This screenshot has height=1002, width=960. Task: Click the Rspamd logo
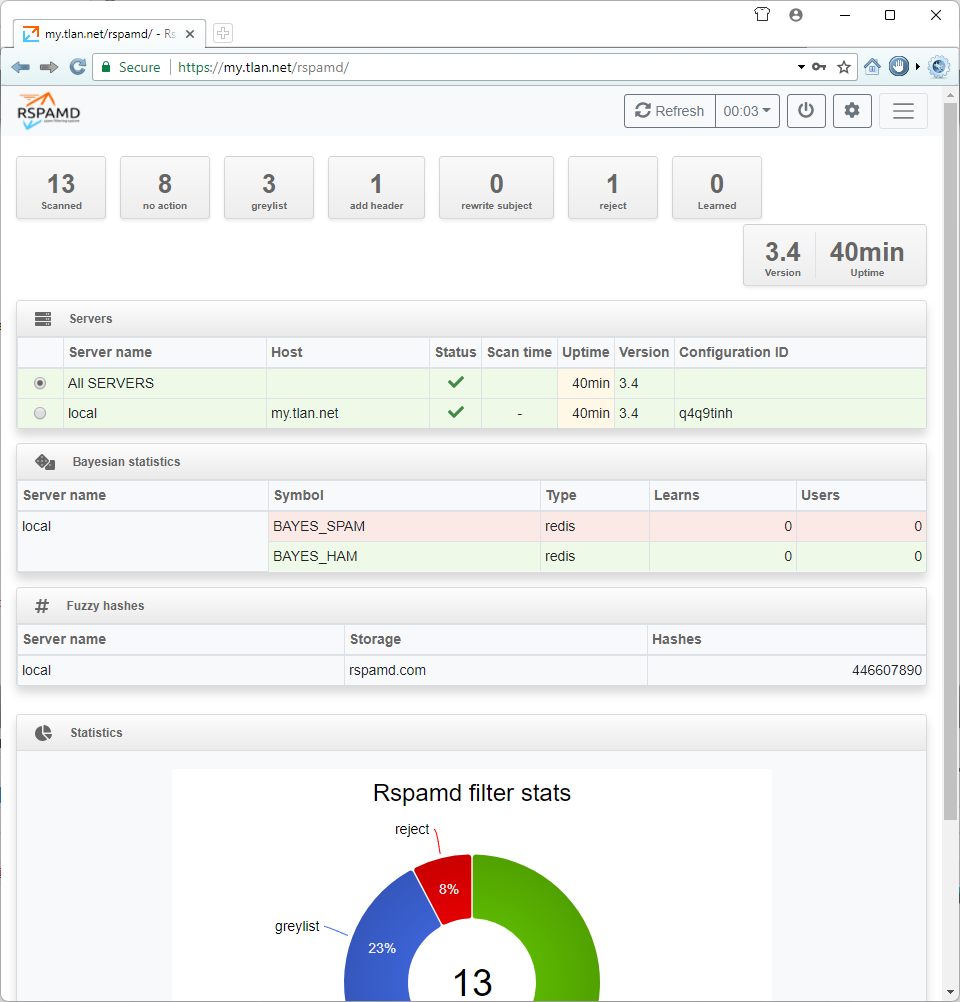[49, 111]
